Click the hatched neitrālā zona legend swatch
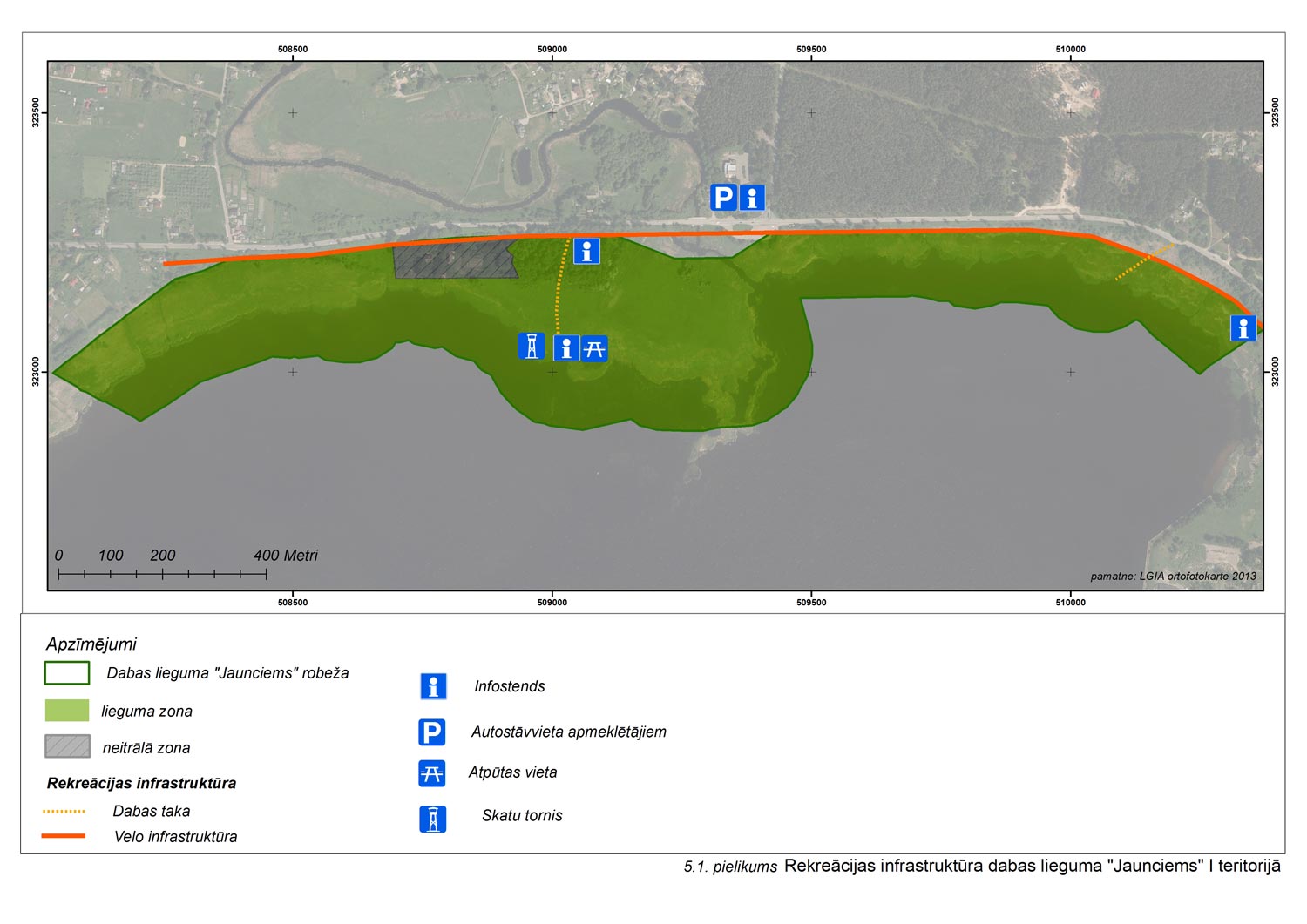Image resolution: width=1307 pixels, height=924 pixels. (x=67, y=746)
